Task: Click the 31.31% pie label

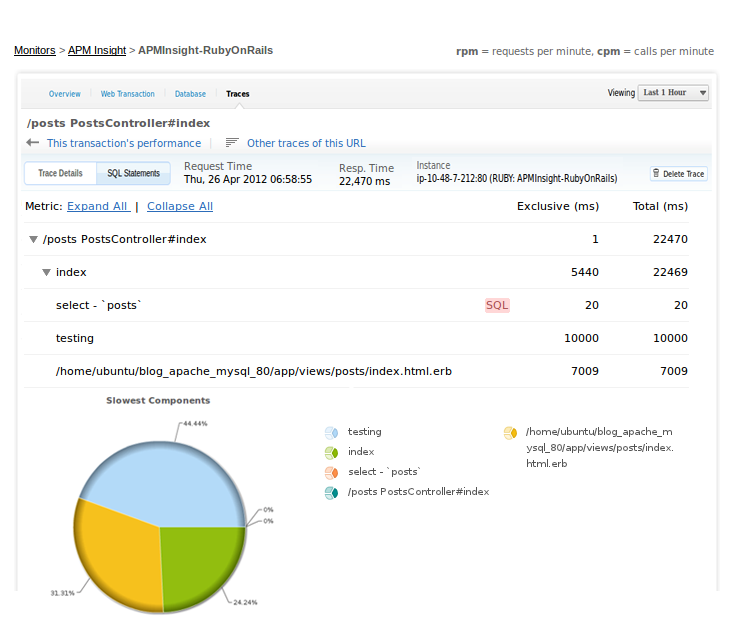Action: 62,593
